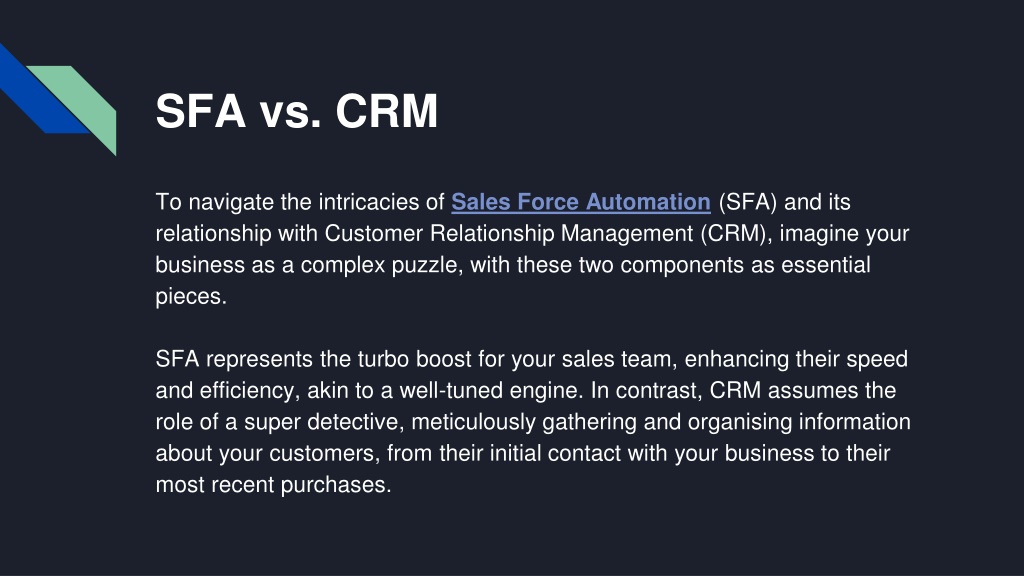Click the phrase 'most recent purchases.'
1024x576 pixels.
pos(274,484)
